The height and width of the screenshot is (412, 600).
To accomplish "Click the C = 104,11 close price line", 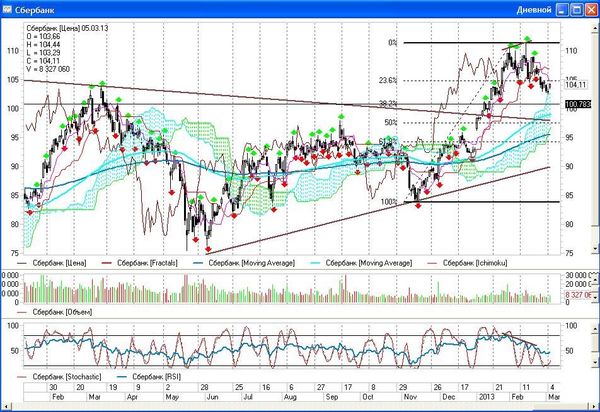I will [x=43, y=61].
